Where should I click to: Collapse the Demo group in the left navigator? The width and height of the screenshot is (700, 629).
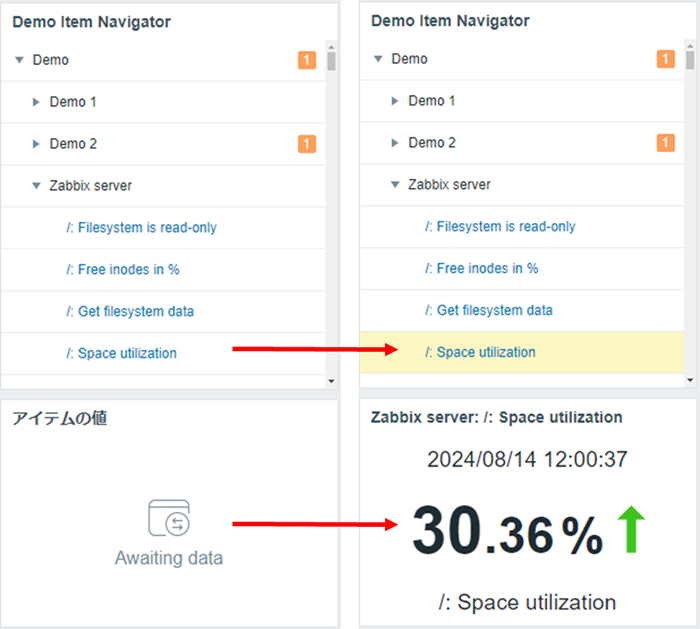coord(20,60)
